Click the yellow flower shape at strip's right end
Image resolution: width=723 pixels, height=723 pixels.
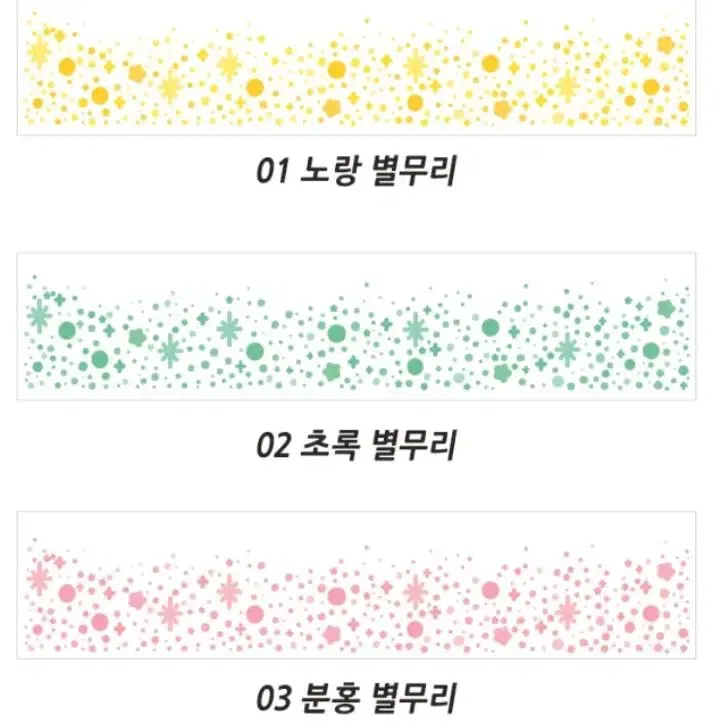666,45
